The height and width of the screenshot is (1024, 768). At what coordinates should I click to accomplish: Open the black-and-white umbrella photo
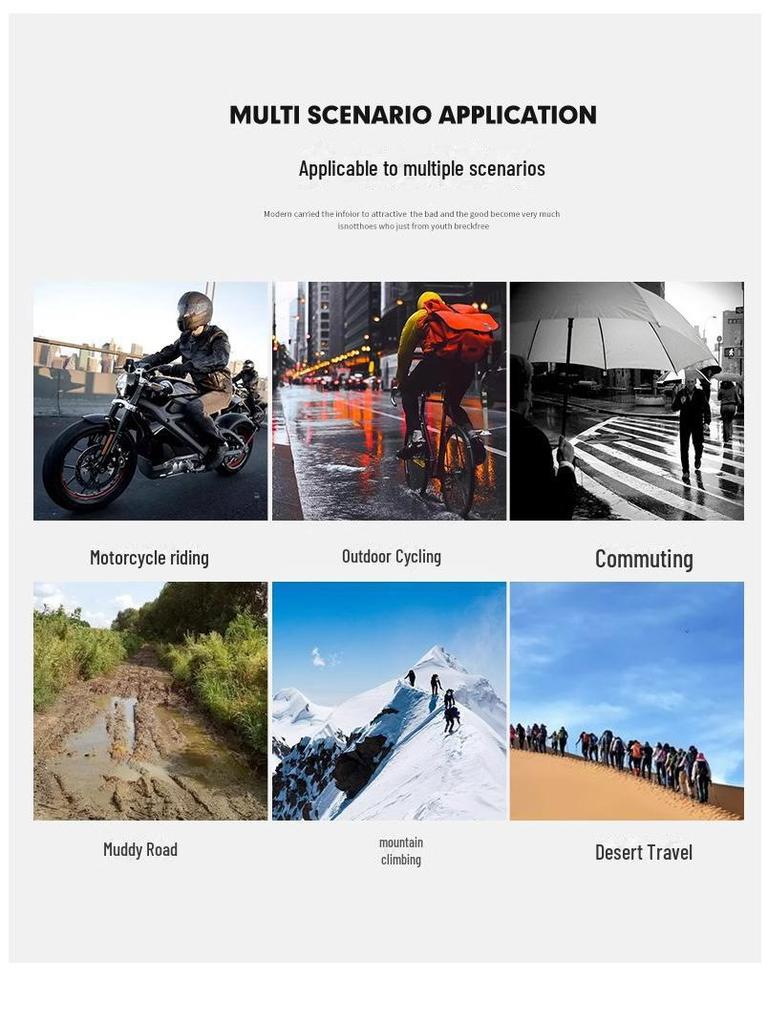627,401
